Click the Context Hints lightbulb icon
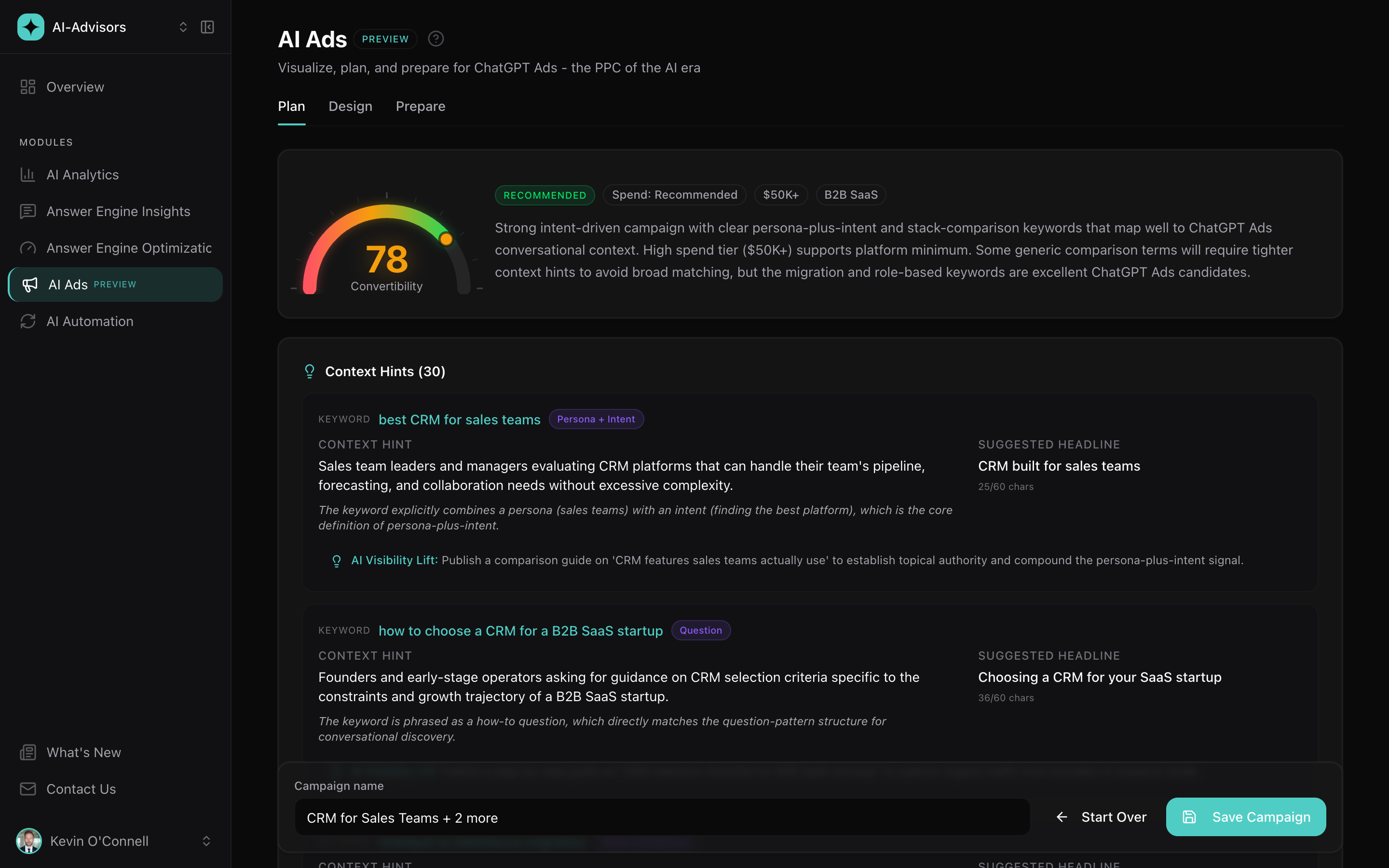Viewport: 1389px width, 868px height. (x=309, y=371)
